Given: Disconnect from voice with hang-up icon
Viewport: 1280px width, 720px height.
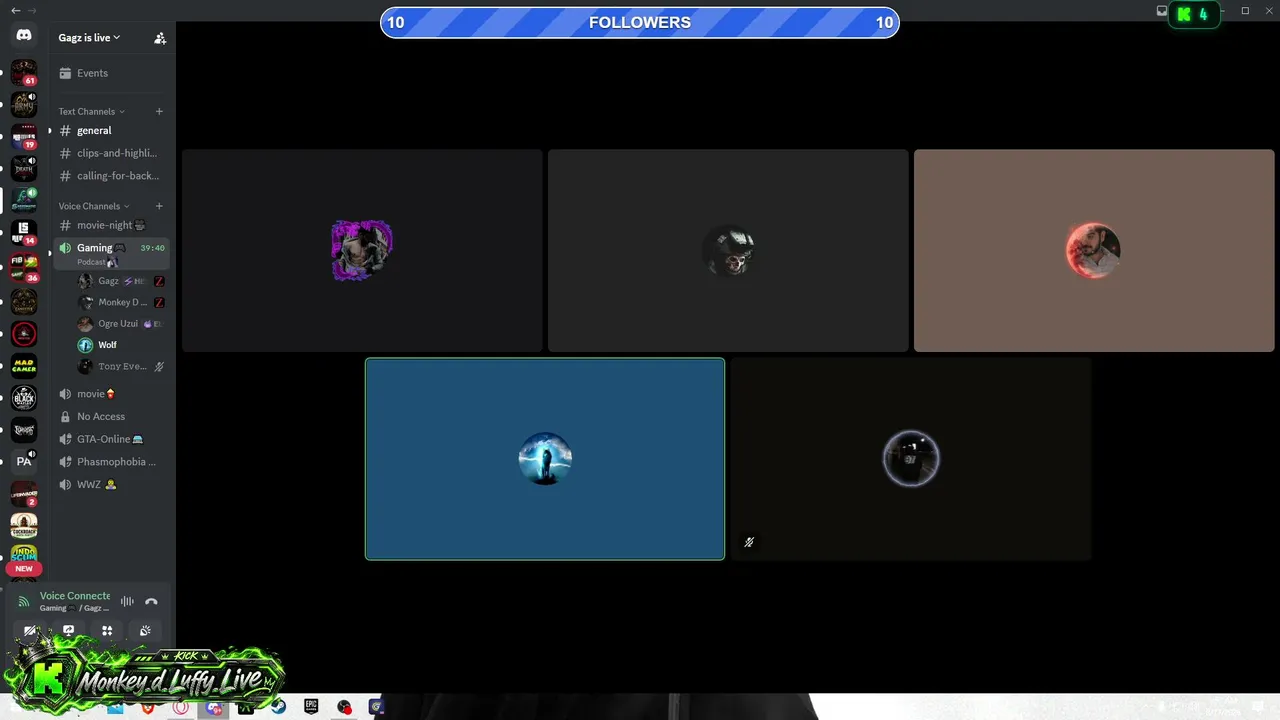Looking at the screenshot, I should (x=151, y=601).
